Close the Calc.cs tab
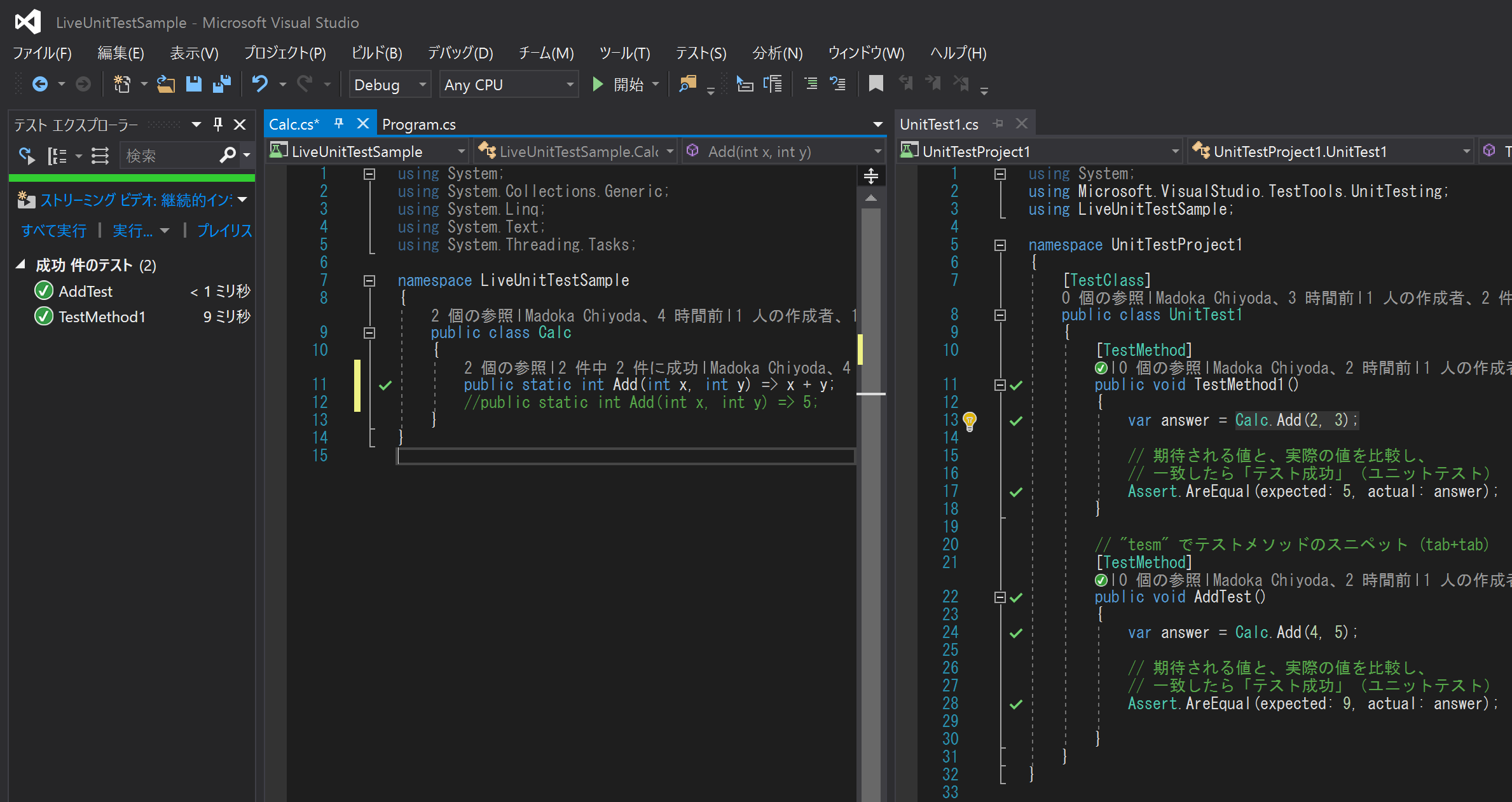1512x802 pixels. [x=362, y=123]
